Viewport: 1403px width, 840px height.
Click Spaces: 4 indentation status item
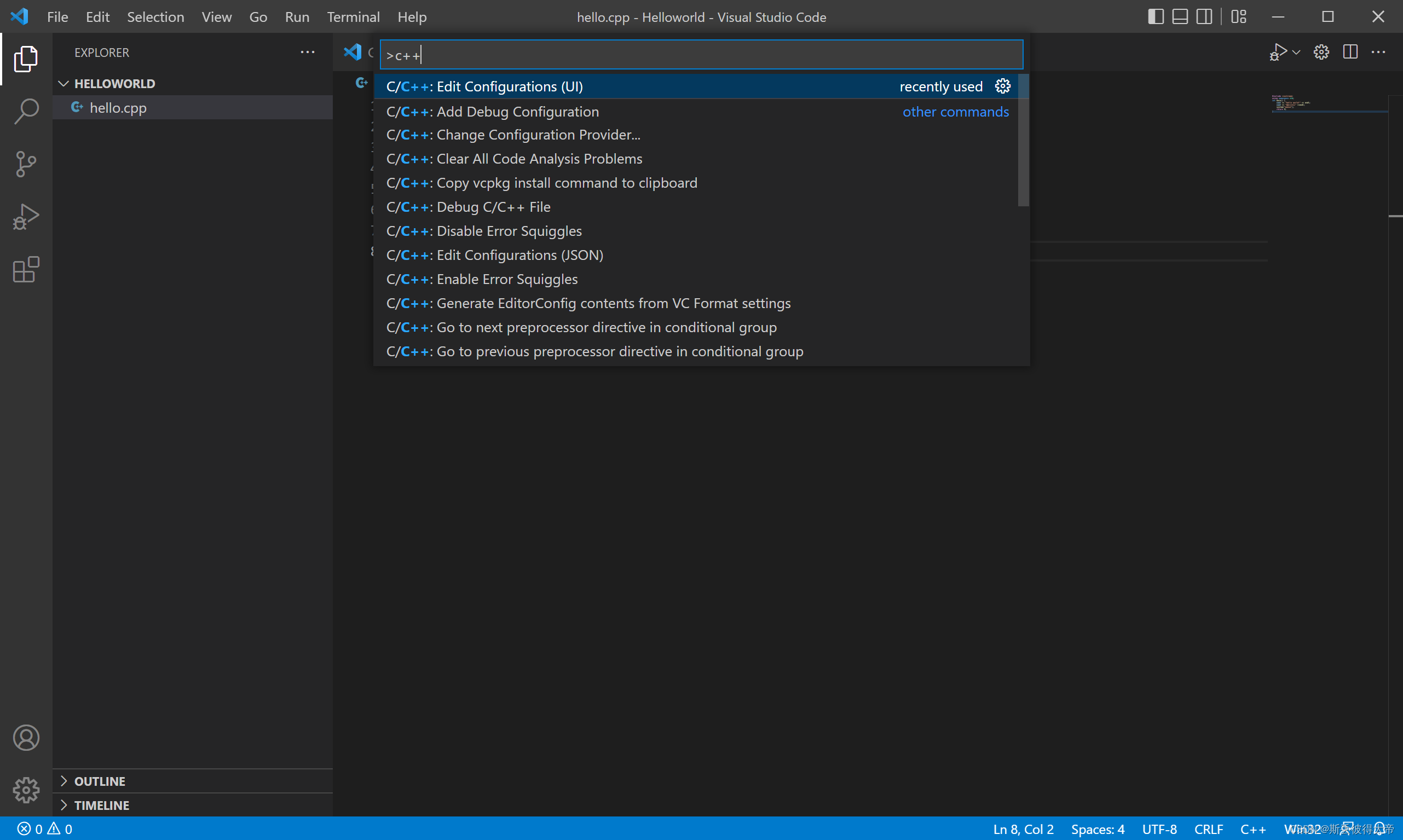point(1097,829)
